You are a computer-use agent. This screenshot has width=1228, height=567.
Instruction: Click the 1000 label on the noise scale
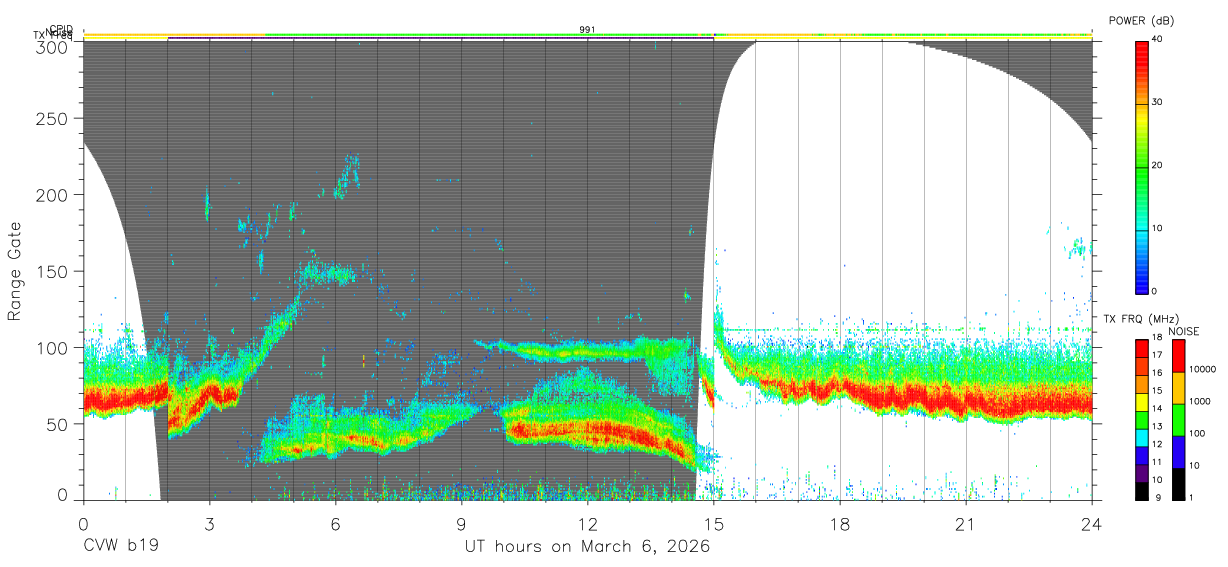click(1199, 402)
